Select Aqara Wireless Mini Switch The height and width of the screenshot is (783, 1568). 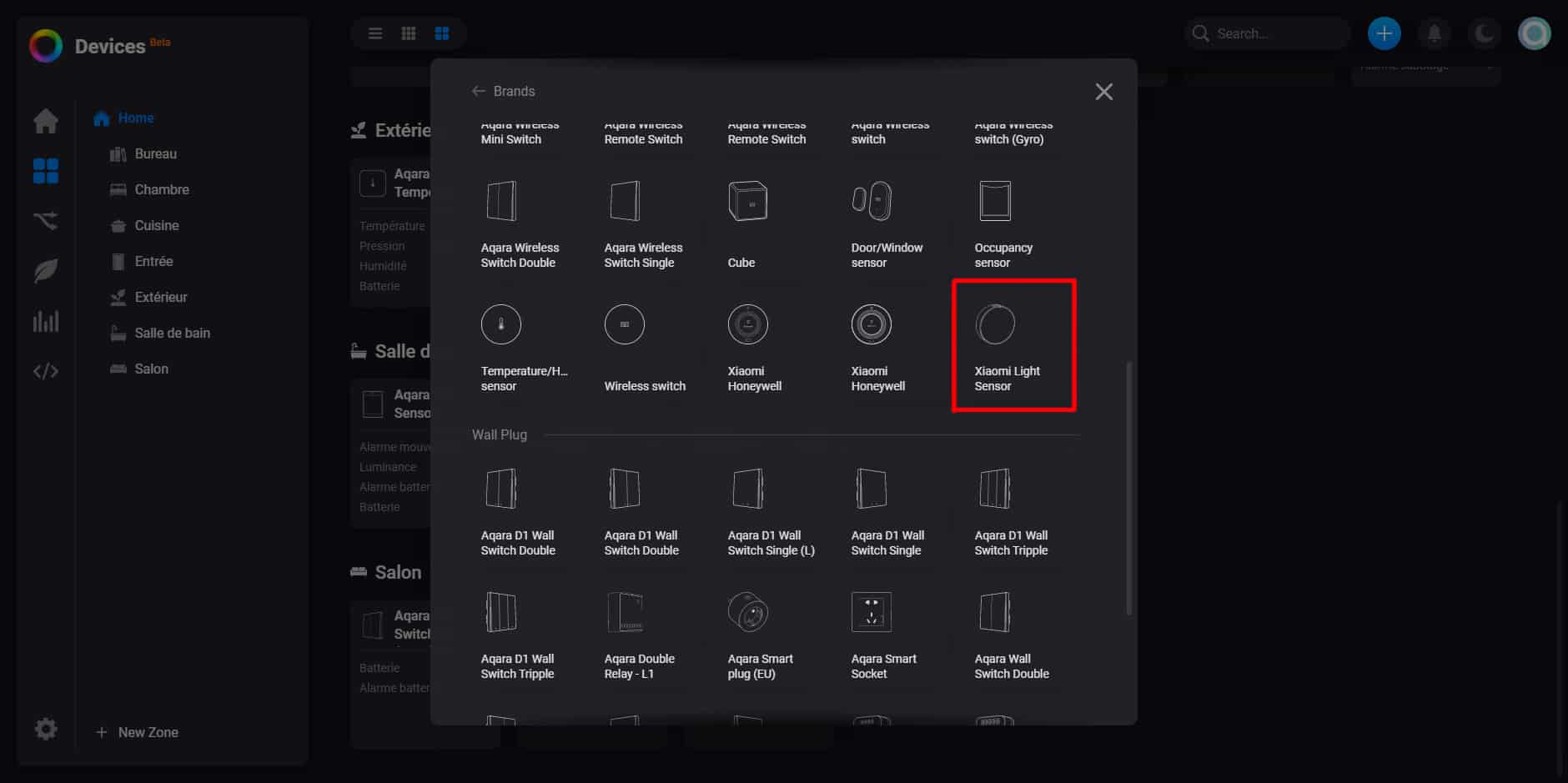[520, 133]
